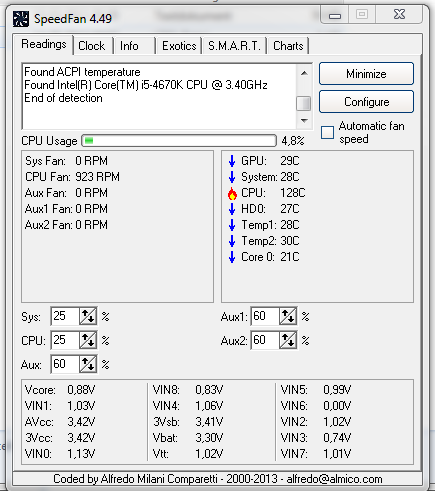Image resolution: width=435 pixels, height=491 pixels.
Task: Switch to the Readings tab
Action: [x=43, y=44]
